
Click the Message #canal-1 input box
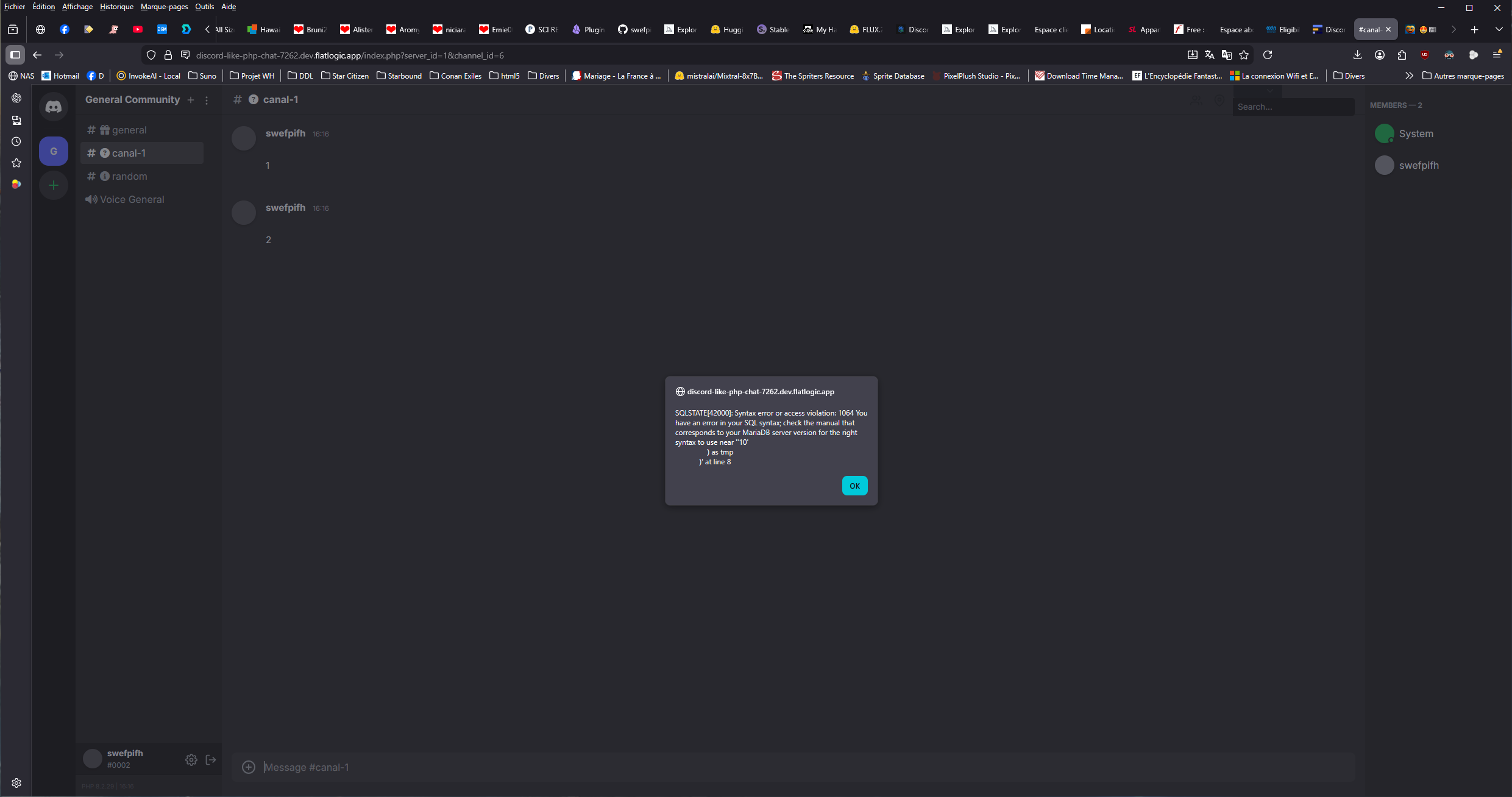[792, 767]
